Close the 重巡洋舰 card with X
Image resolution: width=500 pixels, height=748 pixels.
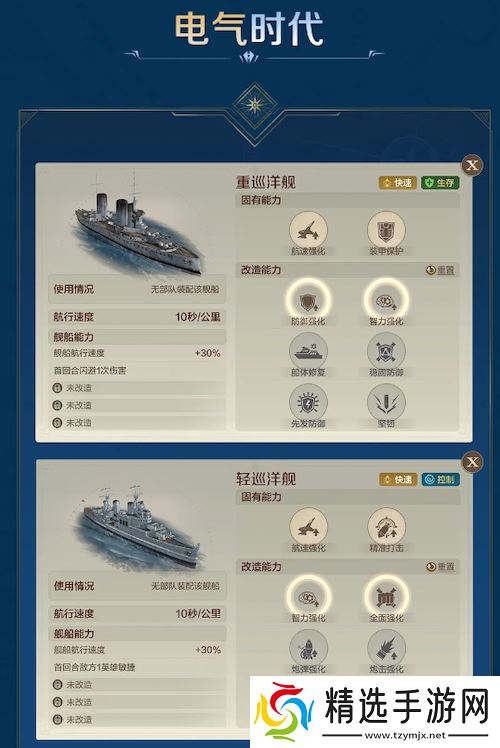[472, 166]
